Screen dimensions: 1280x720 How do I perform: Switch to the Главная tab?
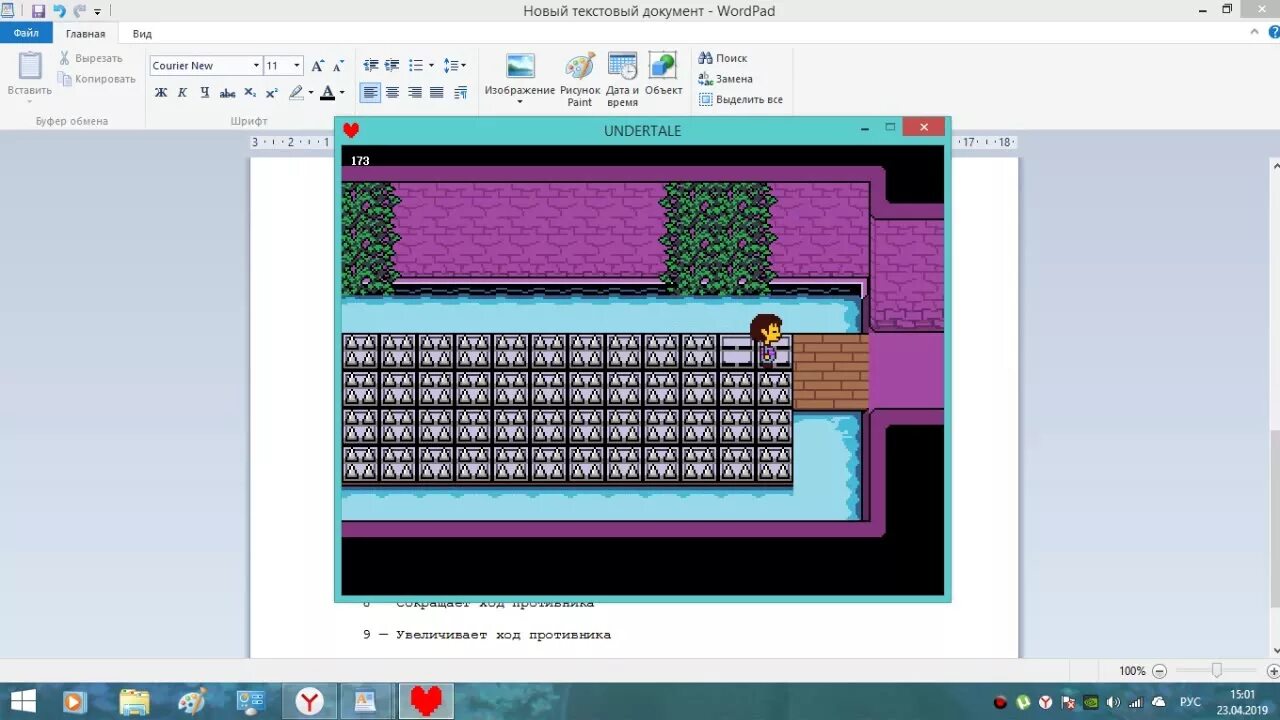(86, 34)
